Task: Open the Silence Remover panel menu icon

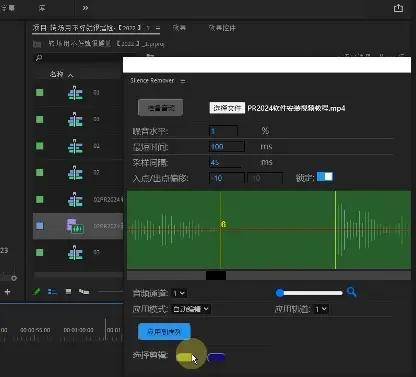Action: point(183,81)
